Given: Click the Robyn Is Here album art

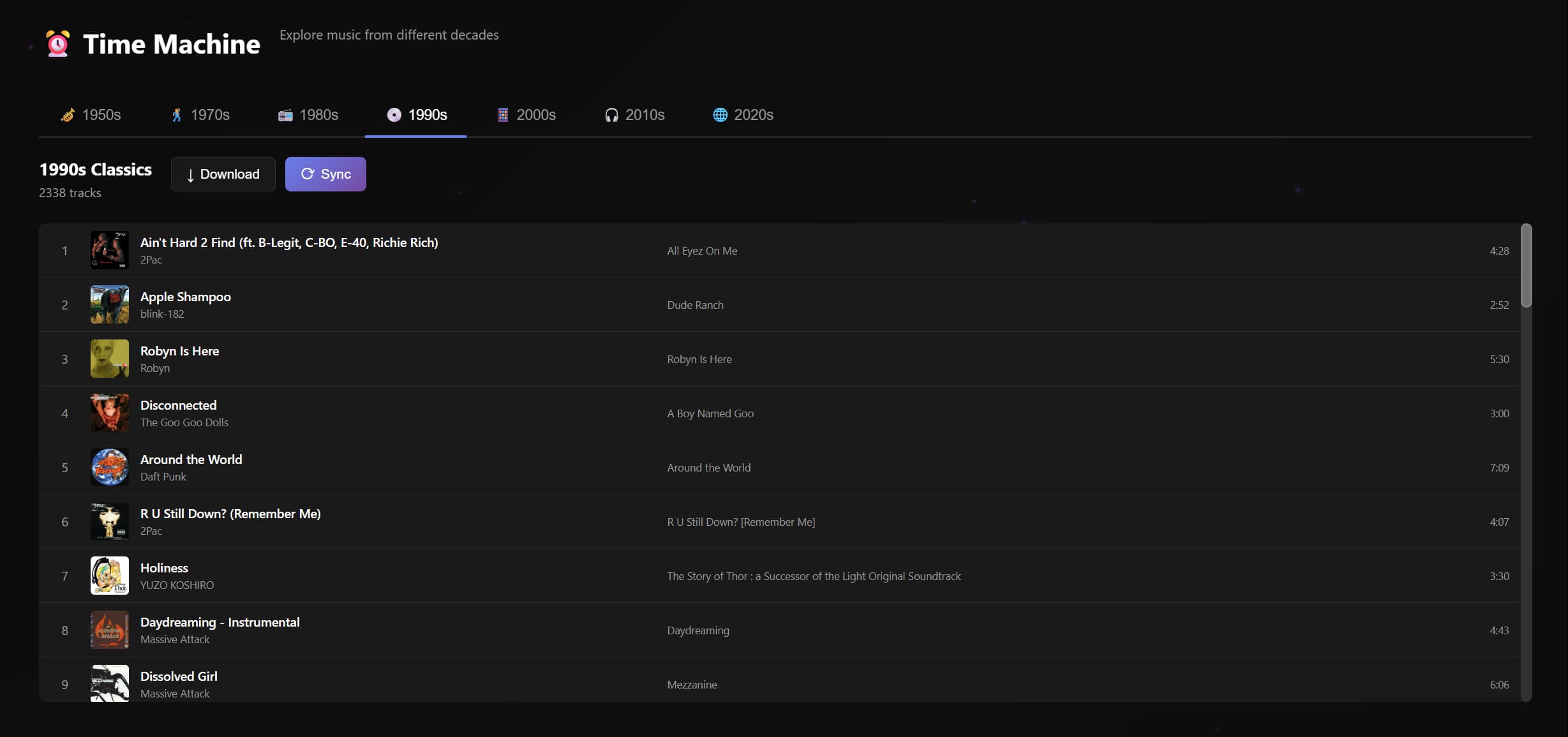Looking at the screenshot, I should click(x=110, y=359).
